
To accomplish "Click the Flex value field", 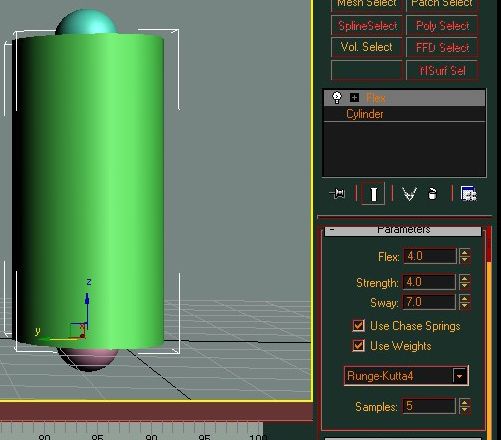I will [x=429, y=256].
